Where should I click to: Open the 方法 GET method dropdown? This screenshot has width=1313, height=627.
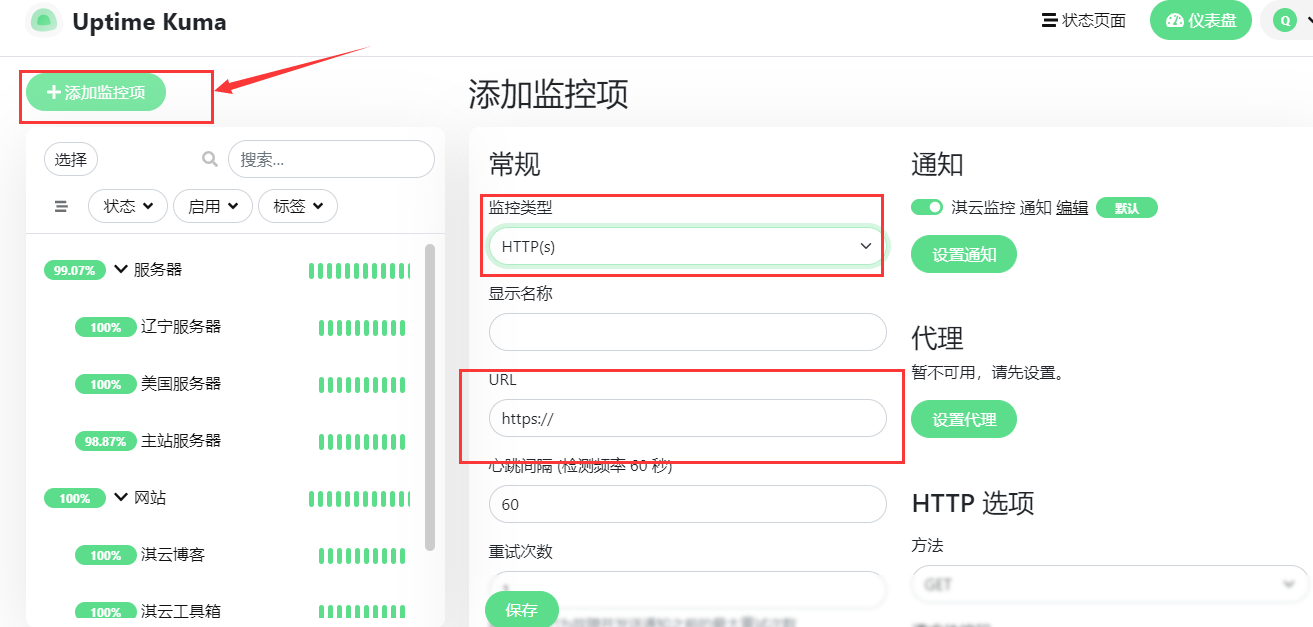(x=1110, y=584)
